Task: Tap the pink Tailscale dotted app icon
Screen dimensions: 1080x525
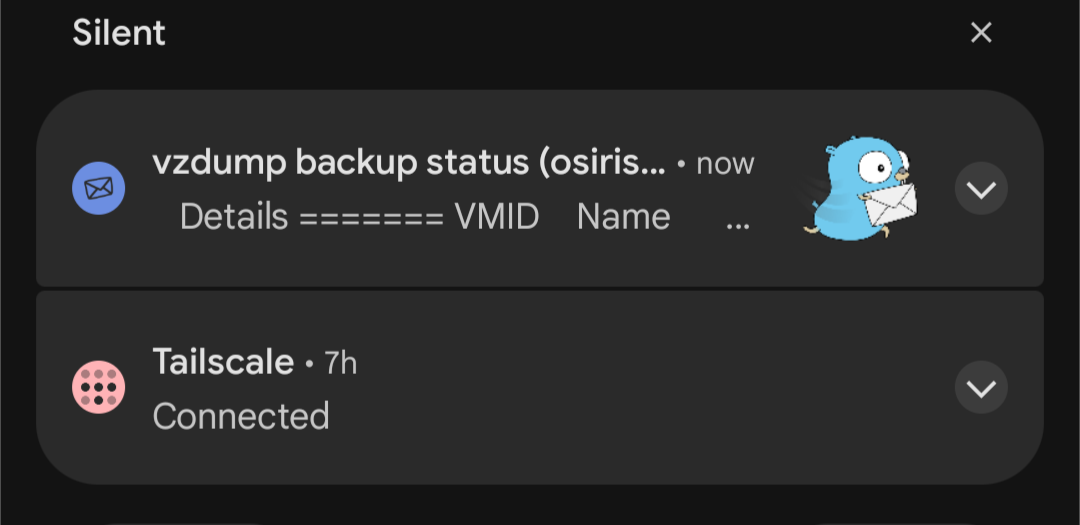Action: [98, 387]
